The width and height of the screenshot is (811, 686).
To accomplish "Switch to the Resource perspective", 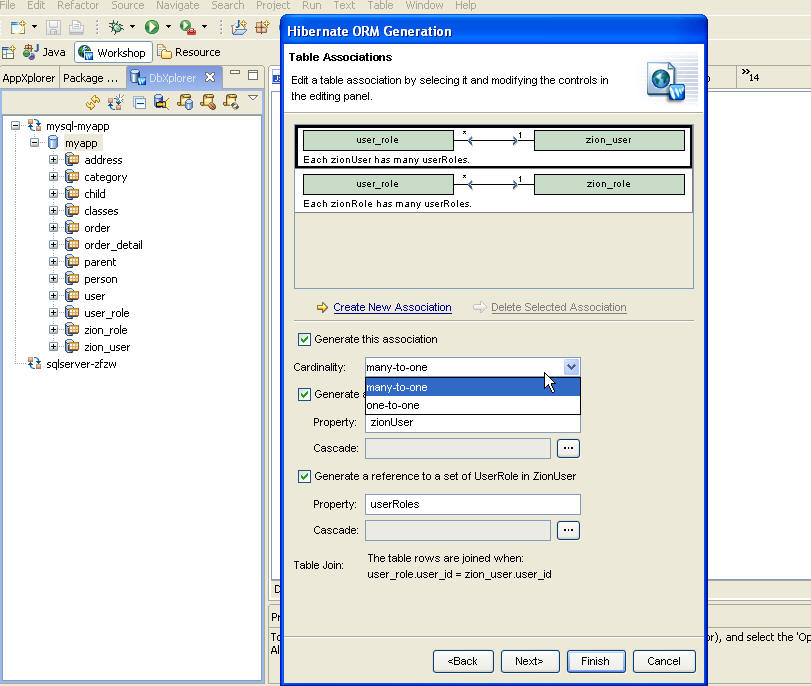I will click(189, 52).
